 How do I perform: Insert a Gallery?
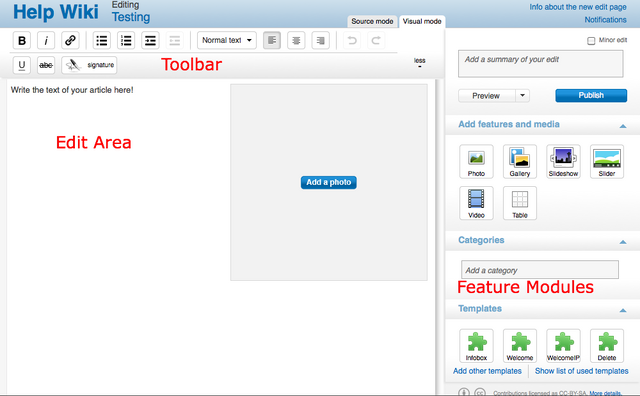point(520,161)
